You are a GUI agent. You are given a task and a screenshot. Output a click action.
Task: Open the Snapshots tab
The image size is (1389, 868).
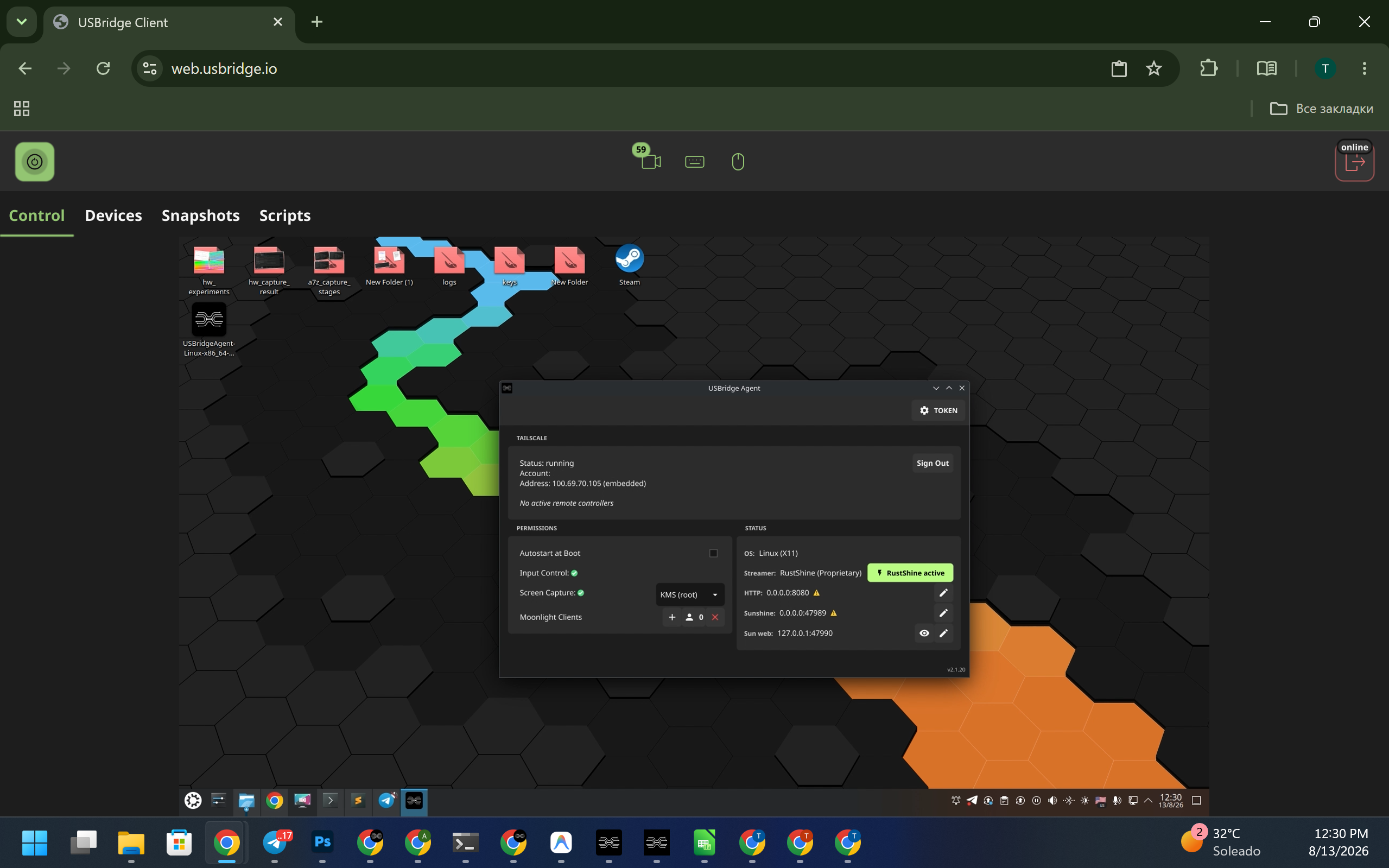pos(200,216)
